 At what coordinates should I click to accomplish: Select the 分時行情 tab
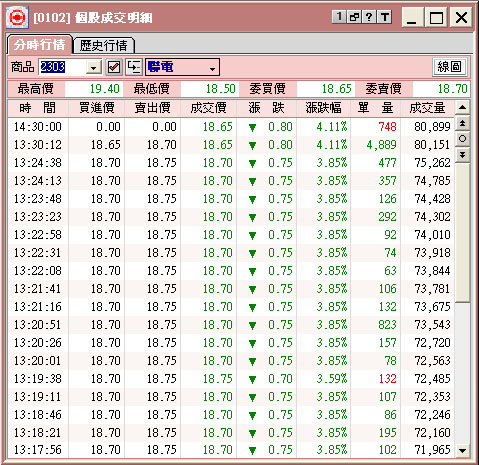click(x=40, y=45)
